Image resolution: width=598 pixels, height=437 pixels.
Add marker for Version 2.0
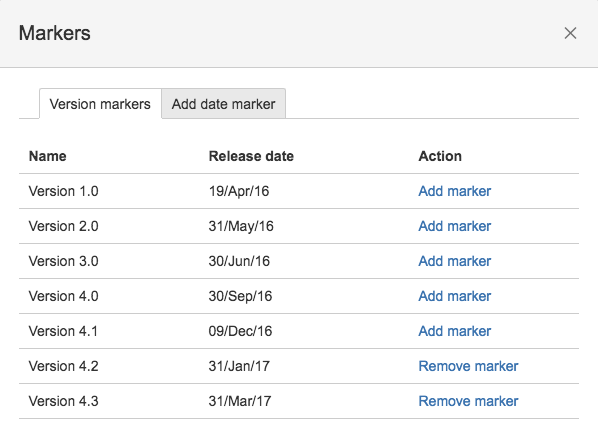point(455,226)
